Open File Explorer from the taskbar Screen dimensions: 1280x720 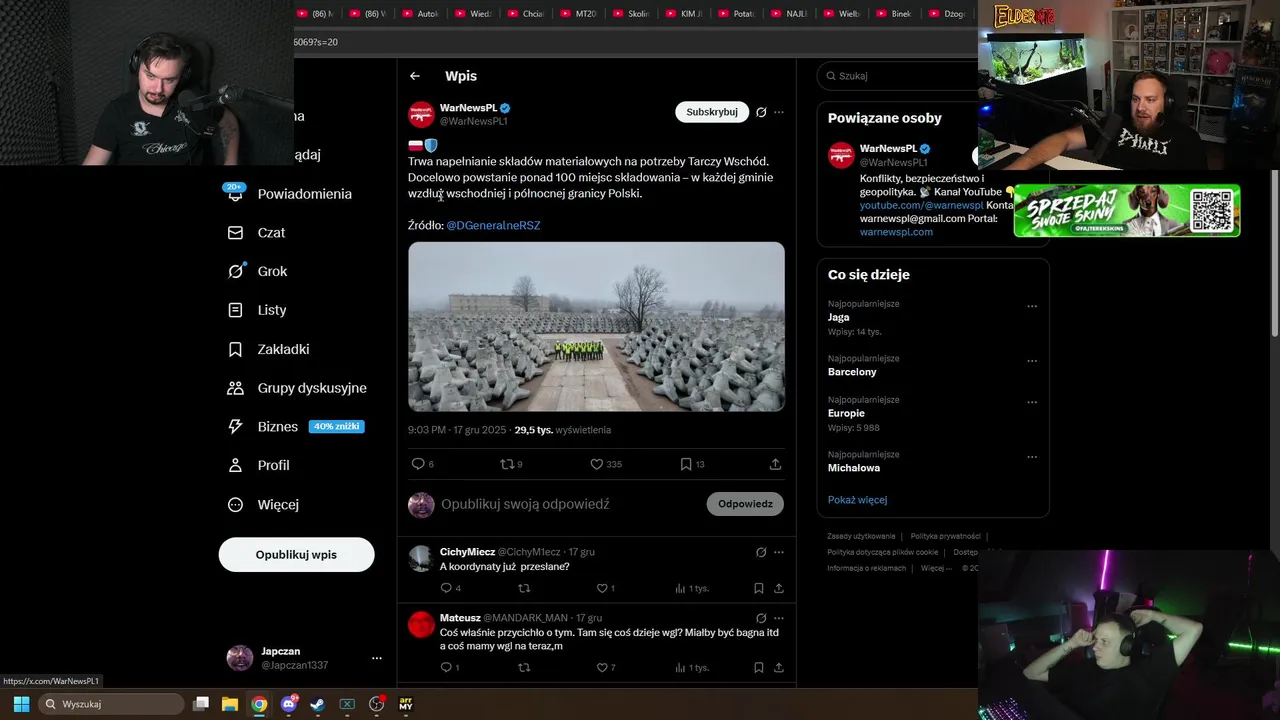click(x=229, y=704)
